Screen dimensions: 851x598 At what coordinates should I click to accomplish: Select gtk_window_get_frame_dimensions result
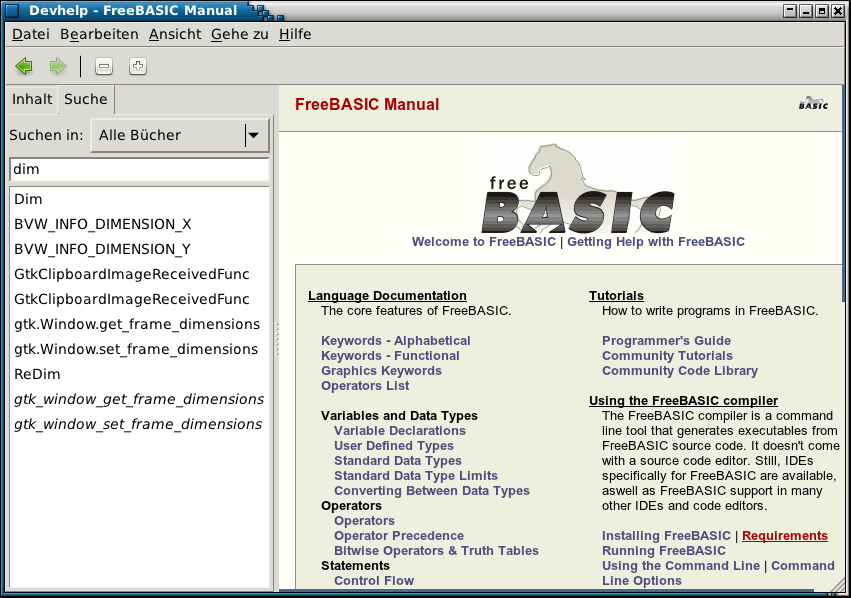coord(139,399)
